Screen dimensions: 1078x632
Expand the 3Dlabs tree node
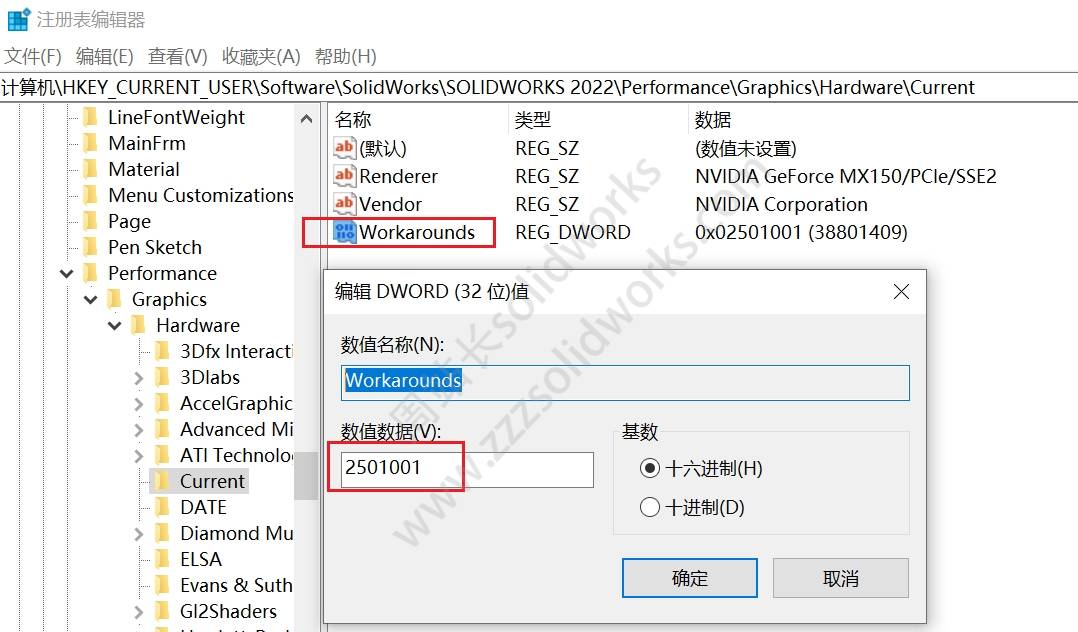(139, 377)
